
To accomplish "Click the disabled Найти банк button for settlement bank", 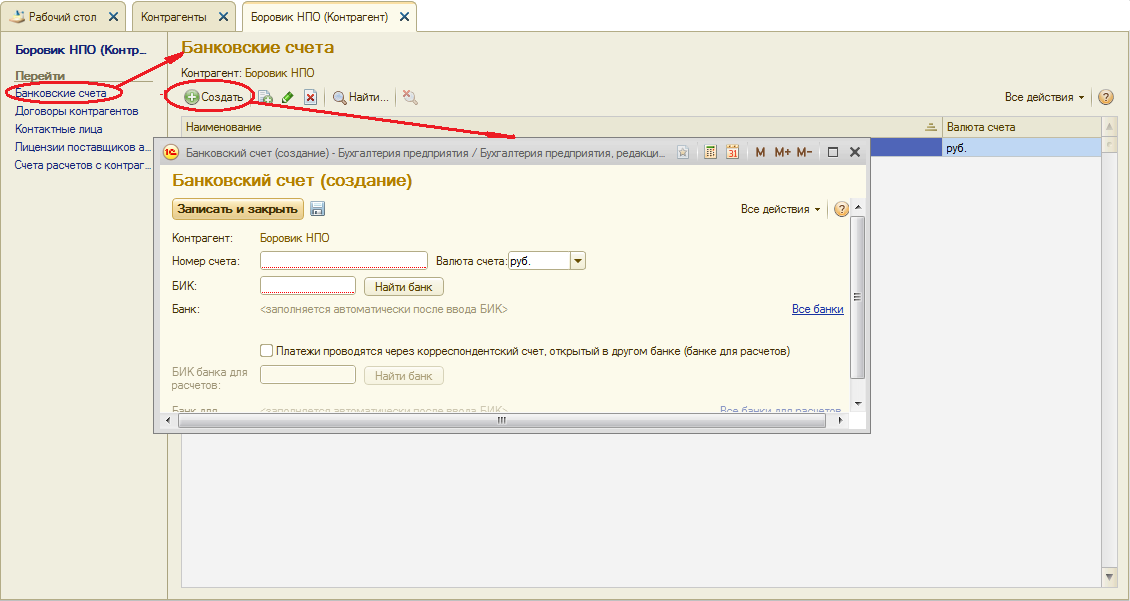I will coord(404,375).
